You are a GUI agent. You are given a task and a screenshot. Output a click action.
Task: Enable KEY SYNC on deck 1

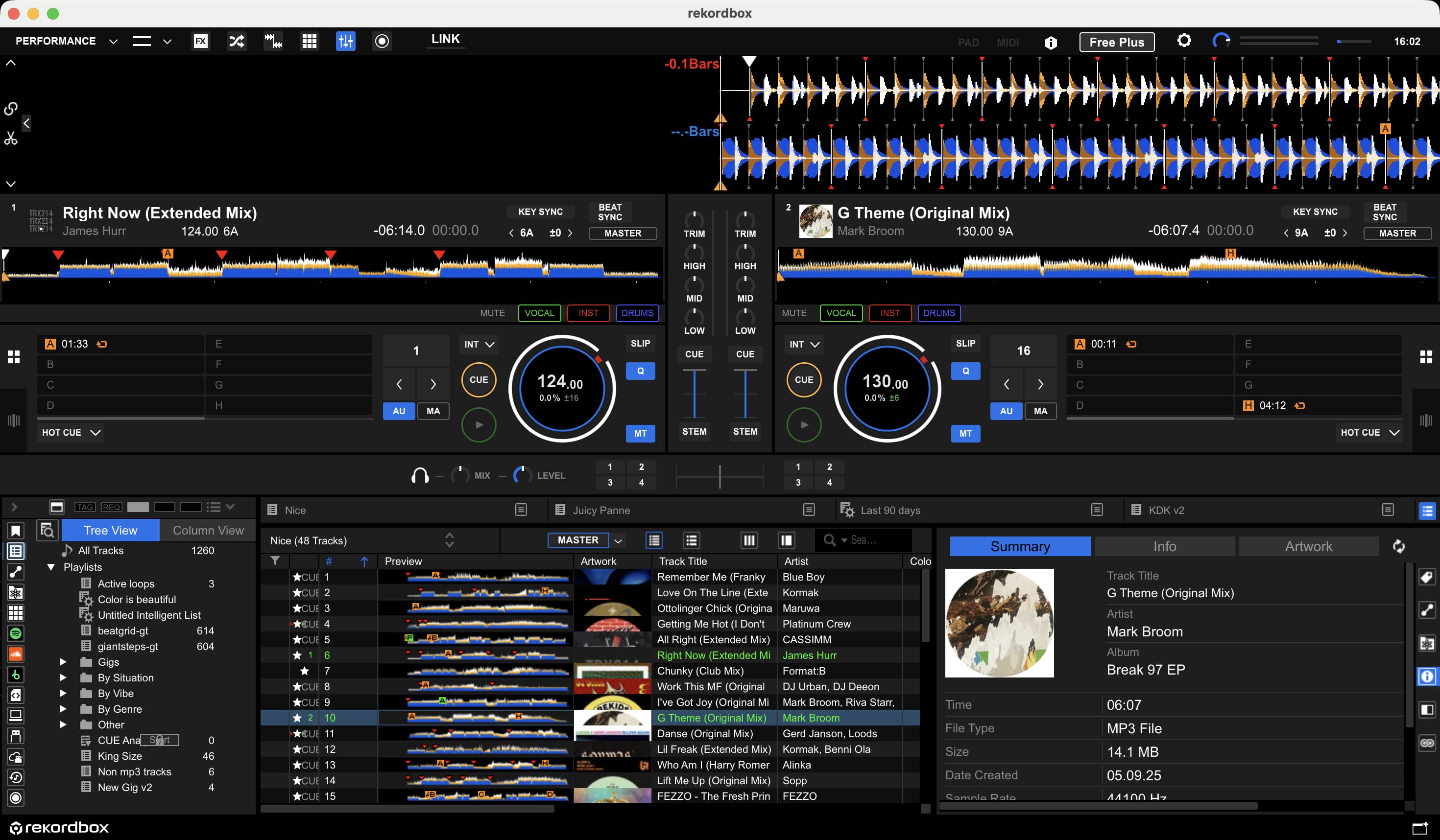pyautogui.click(x=540, y=212)
